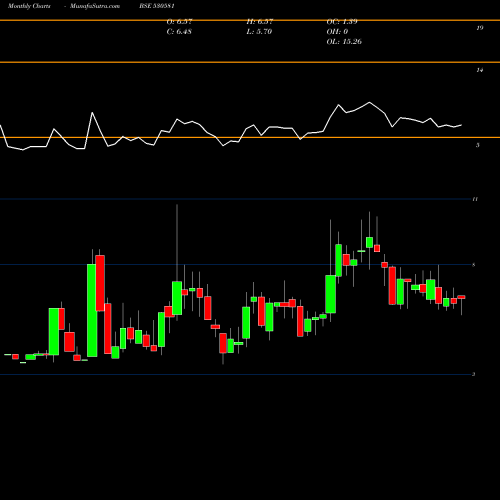Image resolution: width=500 pixels, height=500 pixels.
Task: Click the "OH: 0" value
Action: click(337, 32)
